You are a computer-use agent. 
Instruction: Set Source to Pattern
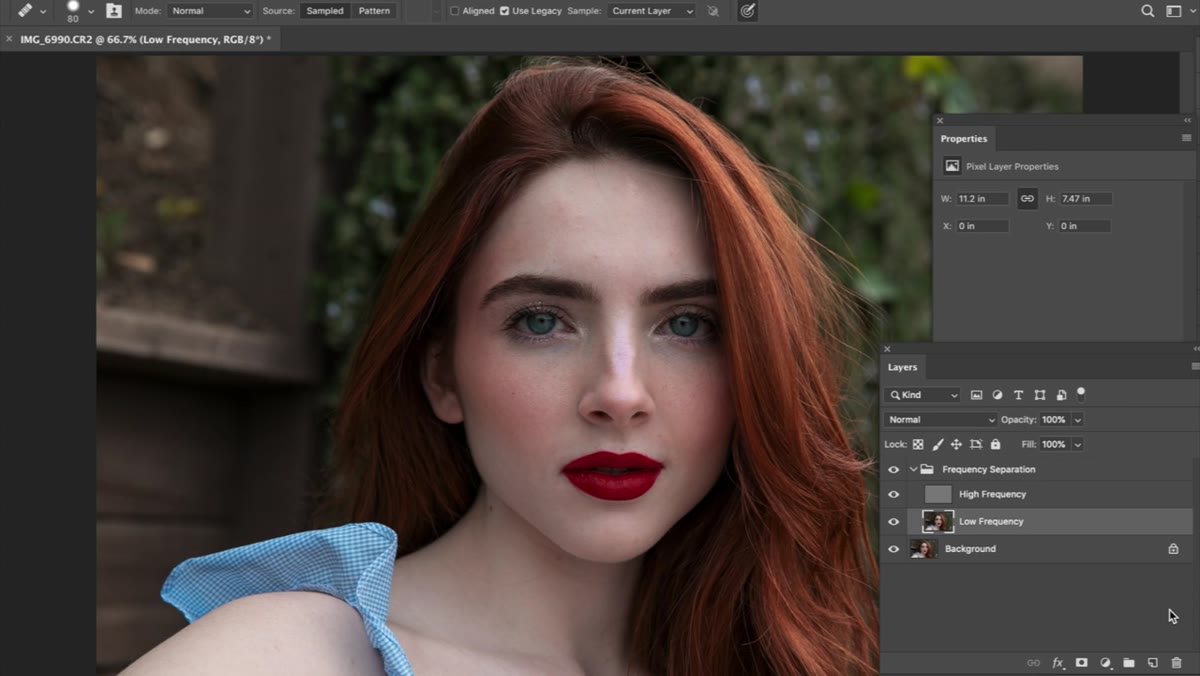click(x=374, y=11)
